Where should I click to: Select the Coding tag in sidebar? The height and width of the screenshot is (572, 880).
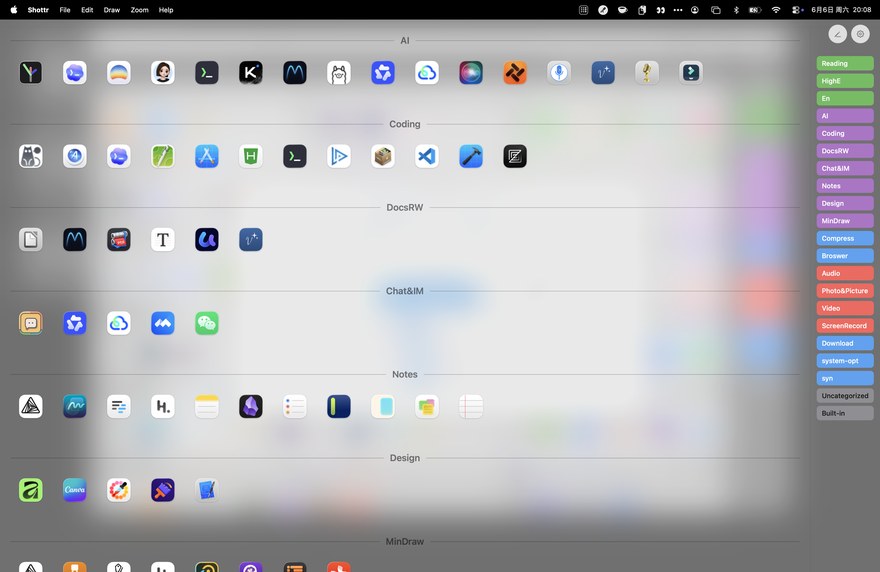(x=845, y=134)
